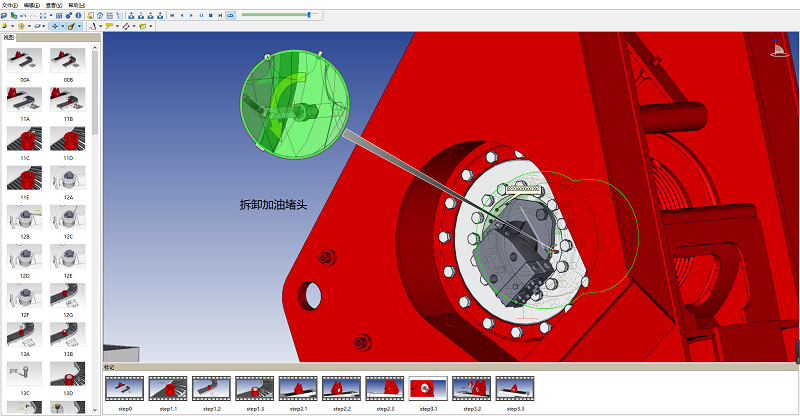Open the 文件 (File) menu

[9, 5]
